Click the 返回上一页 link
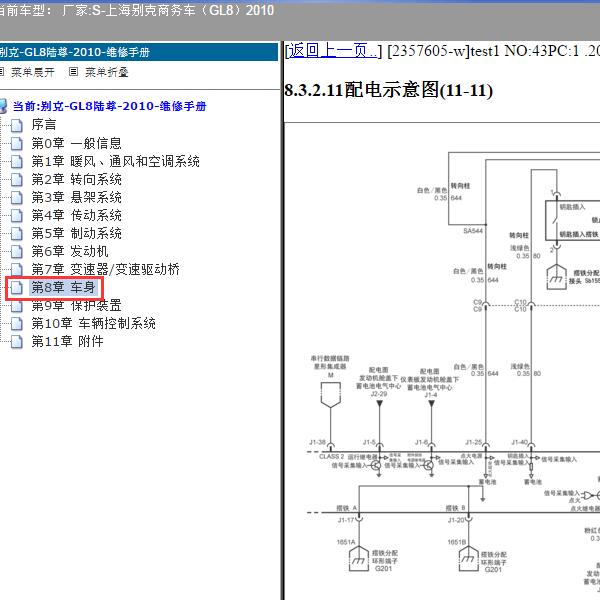This screenshot has height=600, width=600. [x=332, y=51]
